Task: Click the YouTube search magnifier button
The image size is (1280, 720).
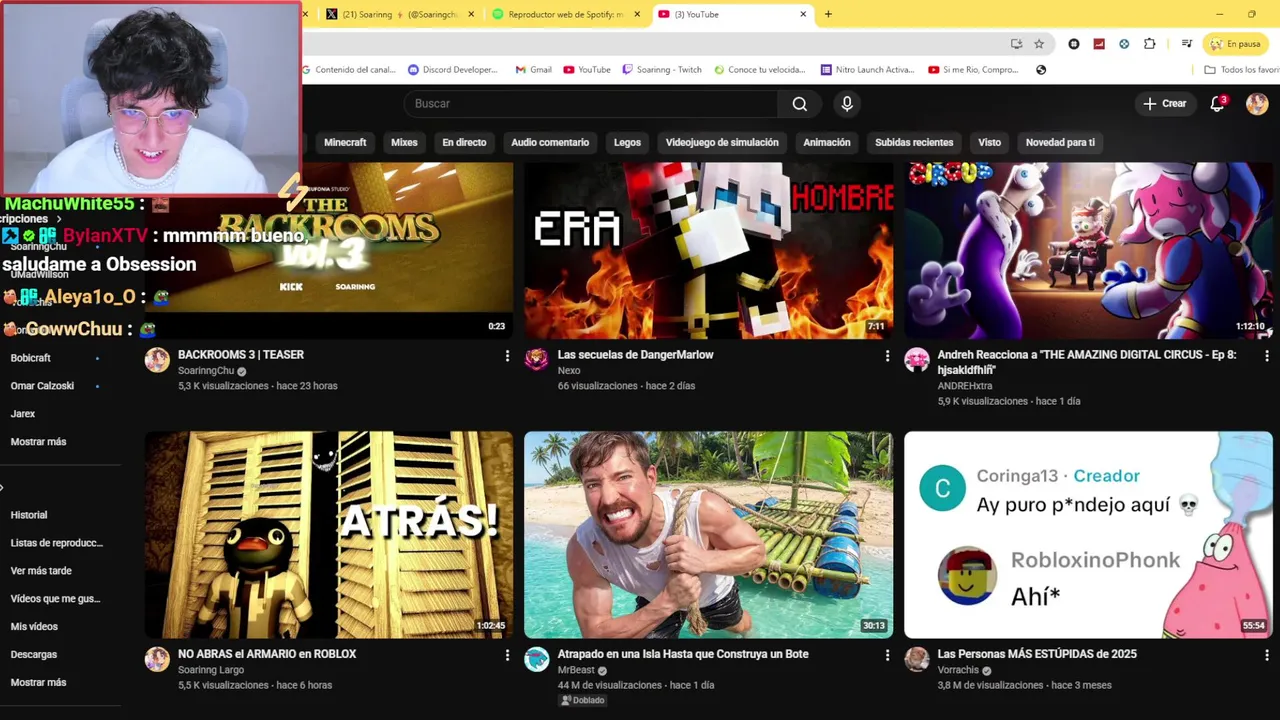Action: pyautogui.click(x=799, y=104)
